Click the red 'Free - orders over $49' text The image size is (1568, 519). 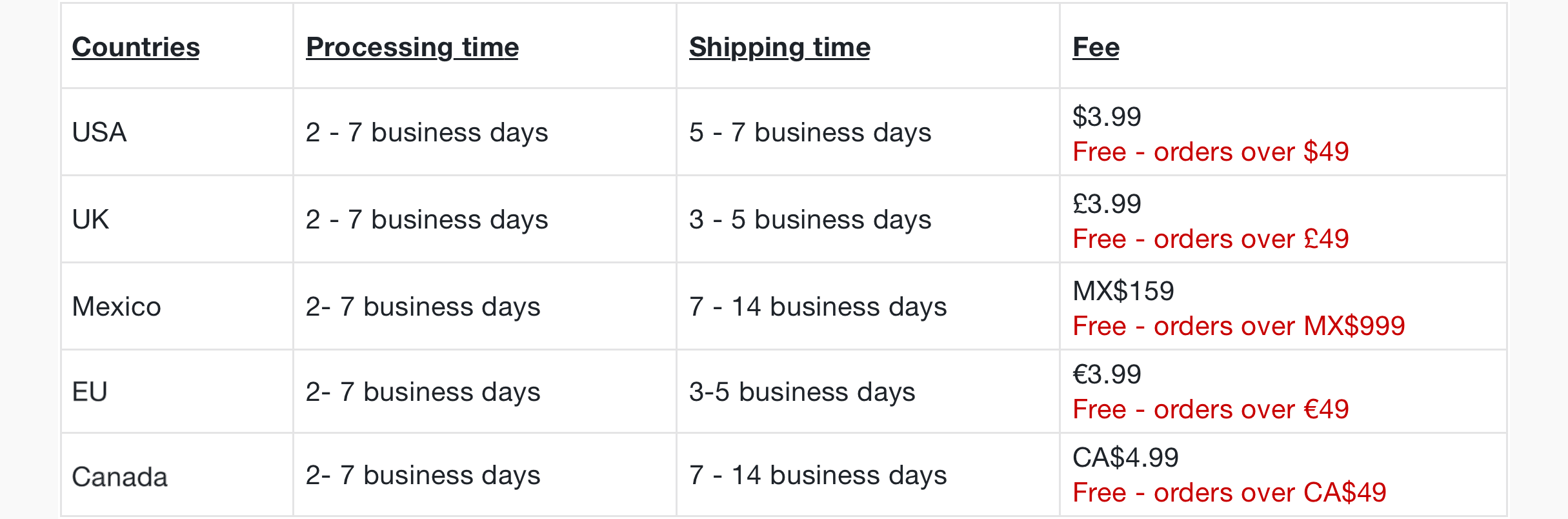coord(1211,152)
